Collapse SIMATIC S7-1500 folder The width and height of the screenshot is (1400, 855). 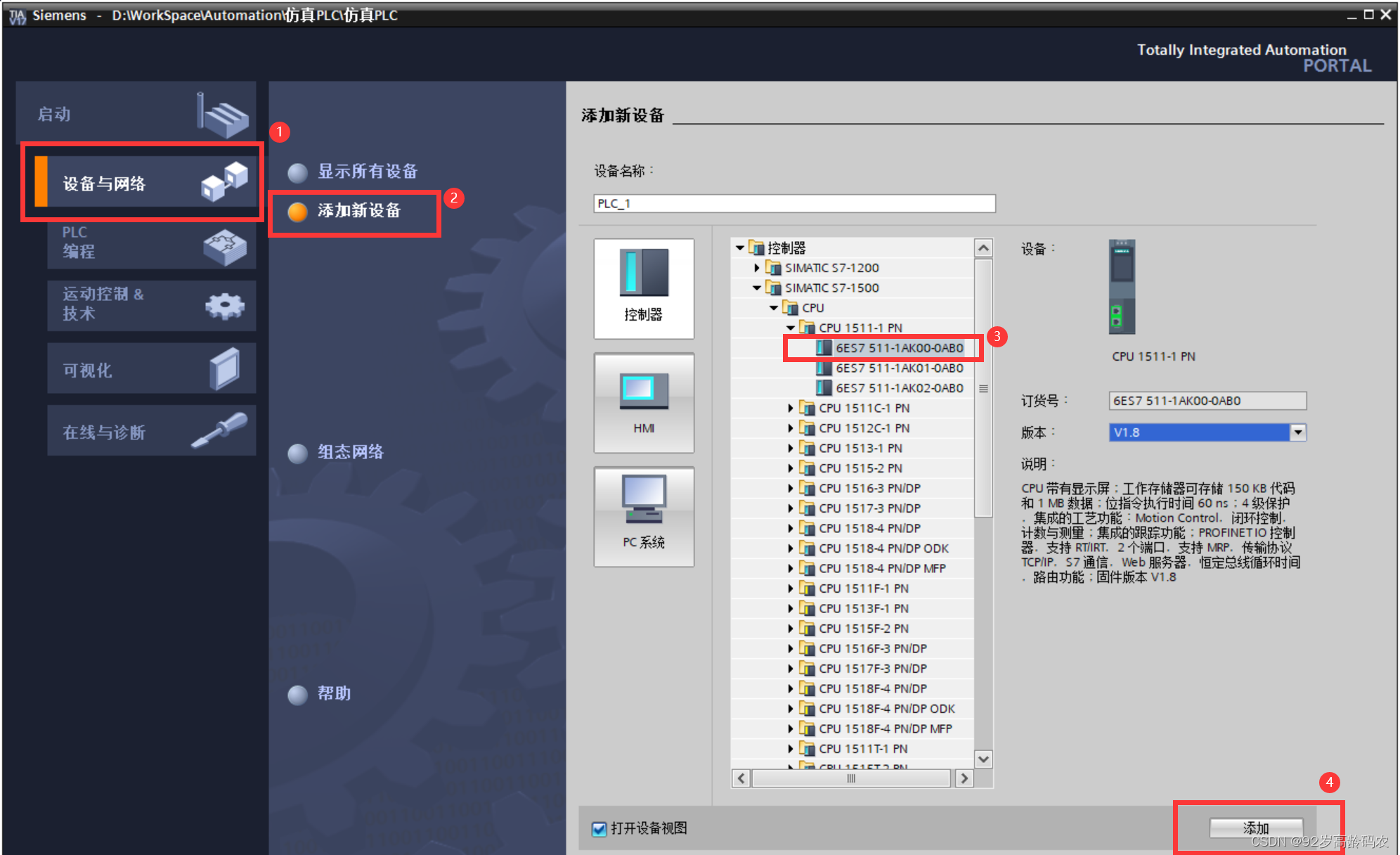(x=757, y=288)
